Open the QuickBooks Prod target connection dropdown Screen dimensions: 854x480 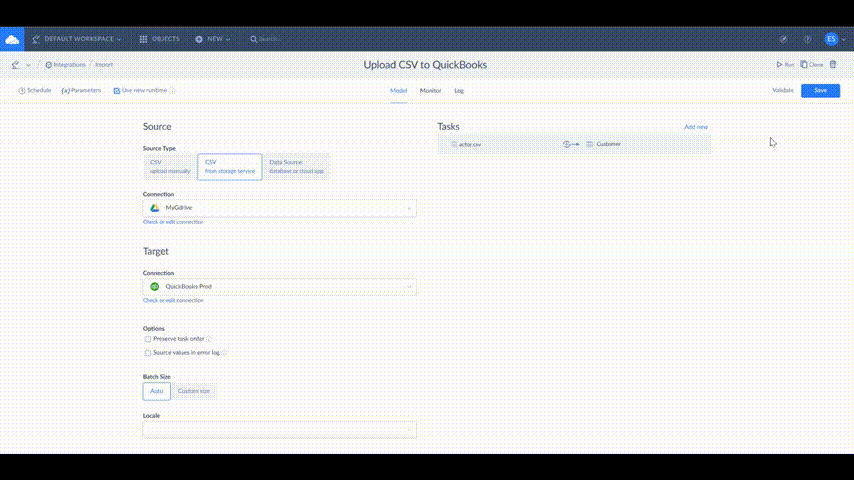(279, 287)
